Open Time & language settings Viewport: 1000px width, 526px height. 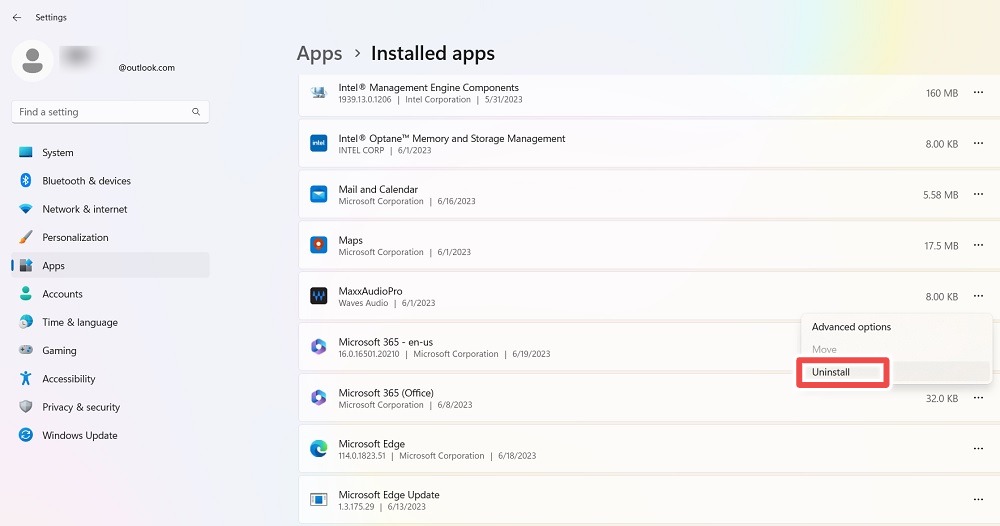[110, 322]
